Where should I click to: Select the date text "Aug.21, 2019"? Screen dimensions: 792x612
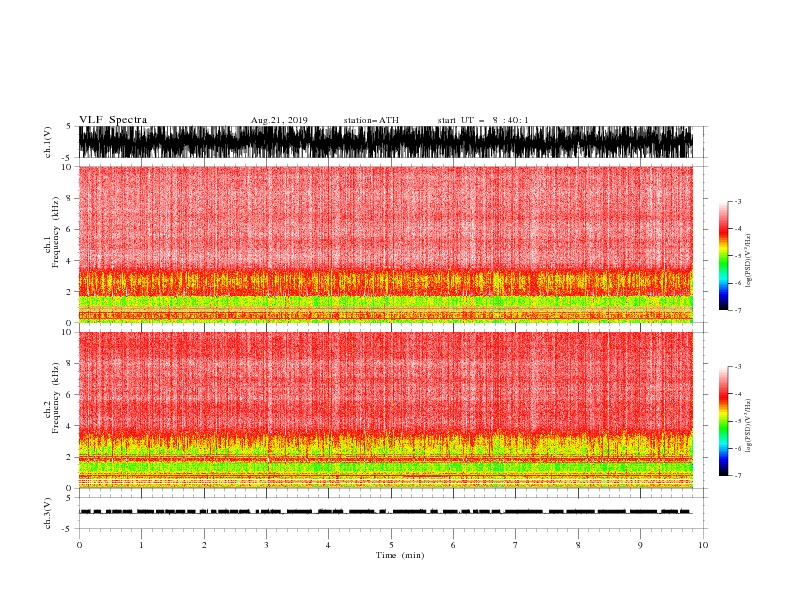(x=279, y=120)
